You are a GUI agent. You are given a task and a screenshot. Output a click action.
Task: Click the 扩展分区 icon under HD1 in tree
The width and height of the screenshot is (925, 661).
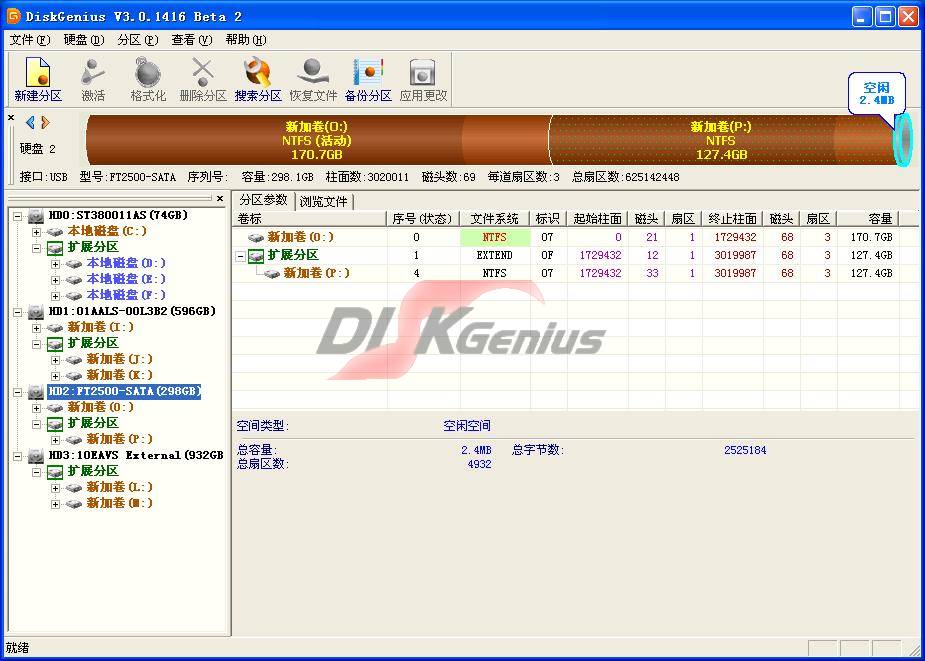[55, 343]
